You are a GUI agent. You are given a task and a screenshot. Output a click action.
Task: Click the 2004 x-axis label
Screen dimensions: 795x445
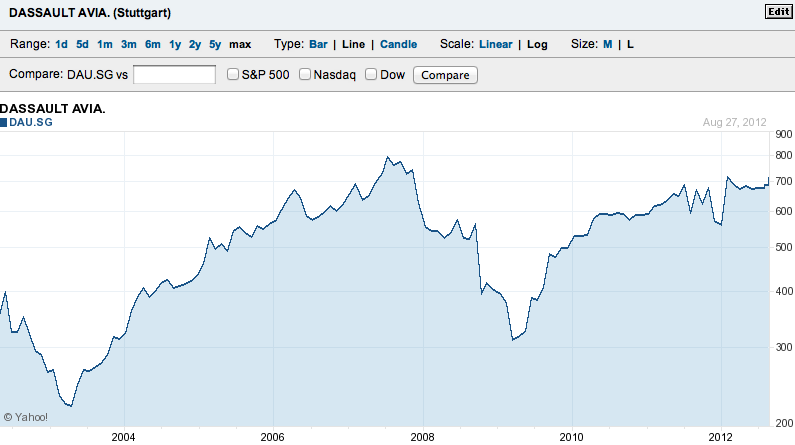point(123,437)
